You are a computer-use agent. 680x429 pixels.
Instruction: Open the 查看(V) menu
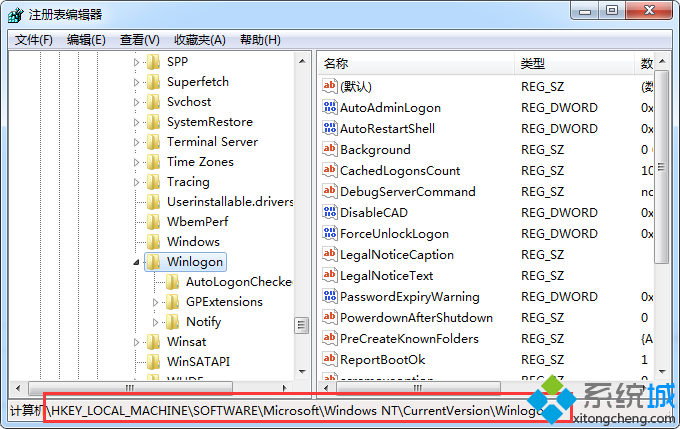[x=140, y=40]
